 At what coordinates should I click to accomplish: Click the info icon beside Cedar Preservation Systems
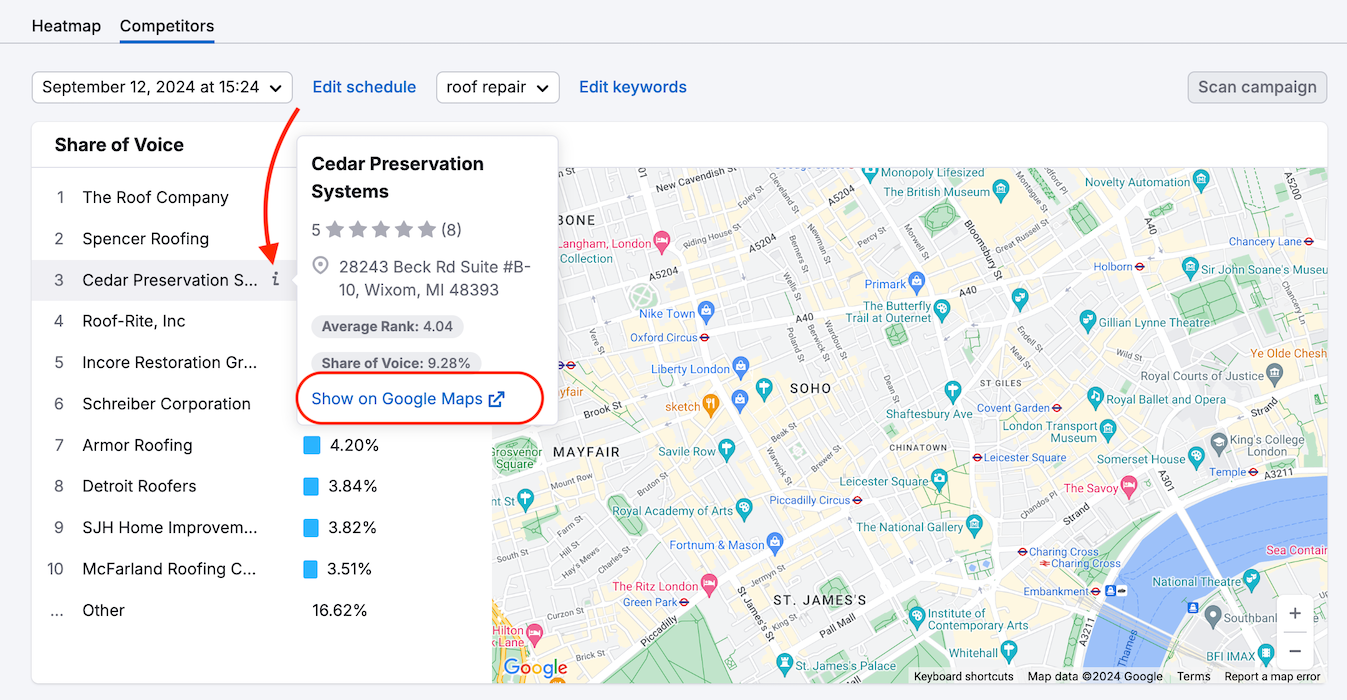pos(275,280)
